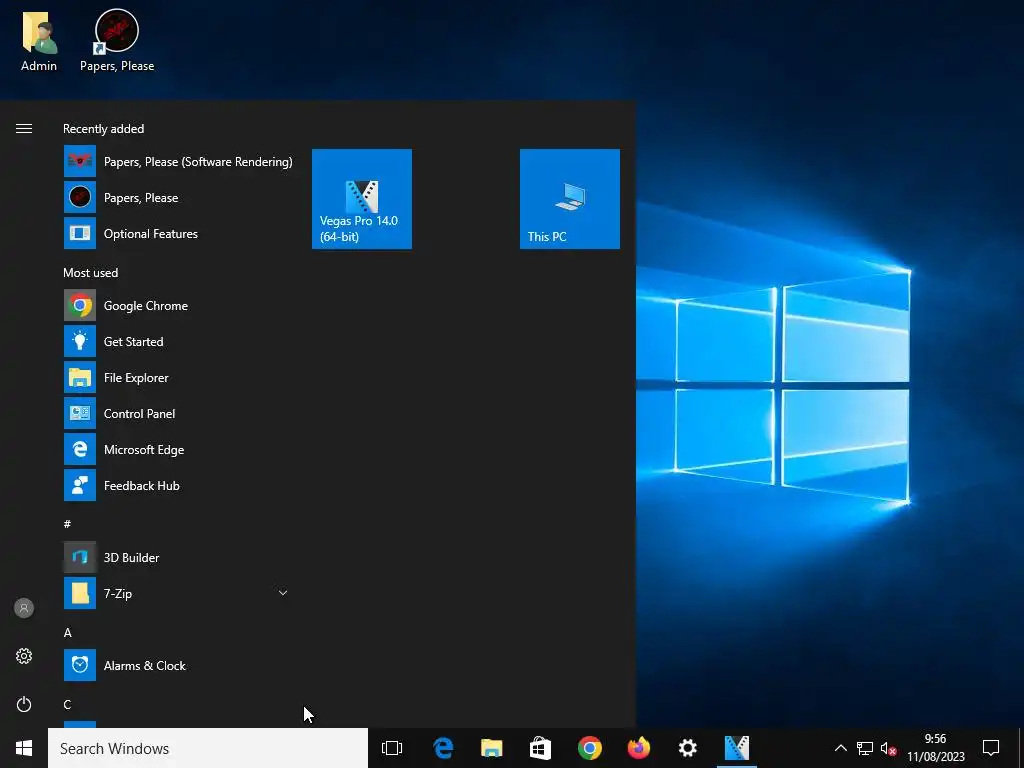The width and height of the screenshot is (1024, 768).
Task: Open Papers, Please desktop shortcut
Action: 117,40
